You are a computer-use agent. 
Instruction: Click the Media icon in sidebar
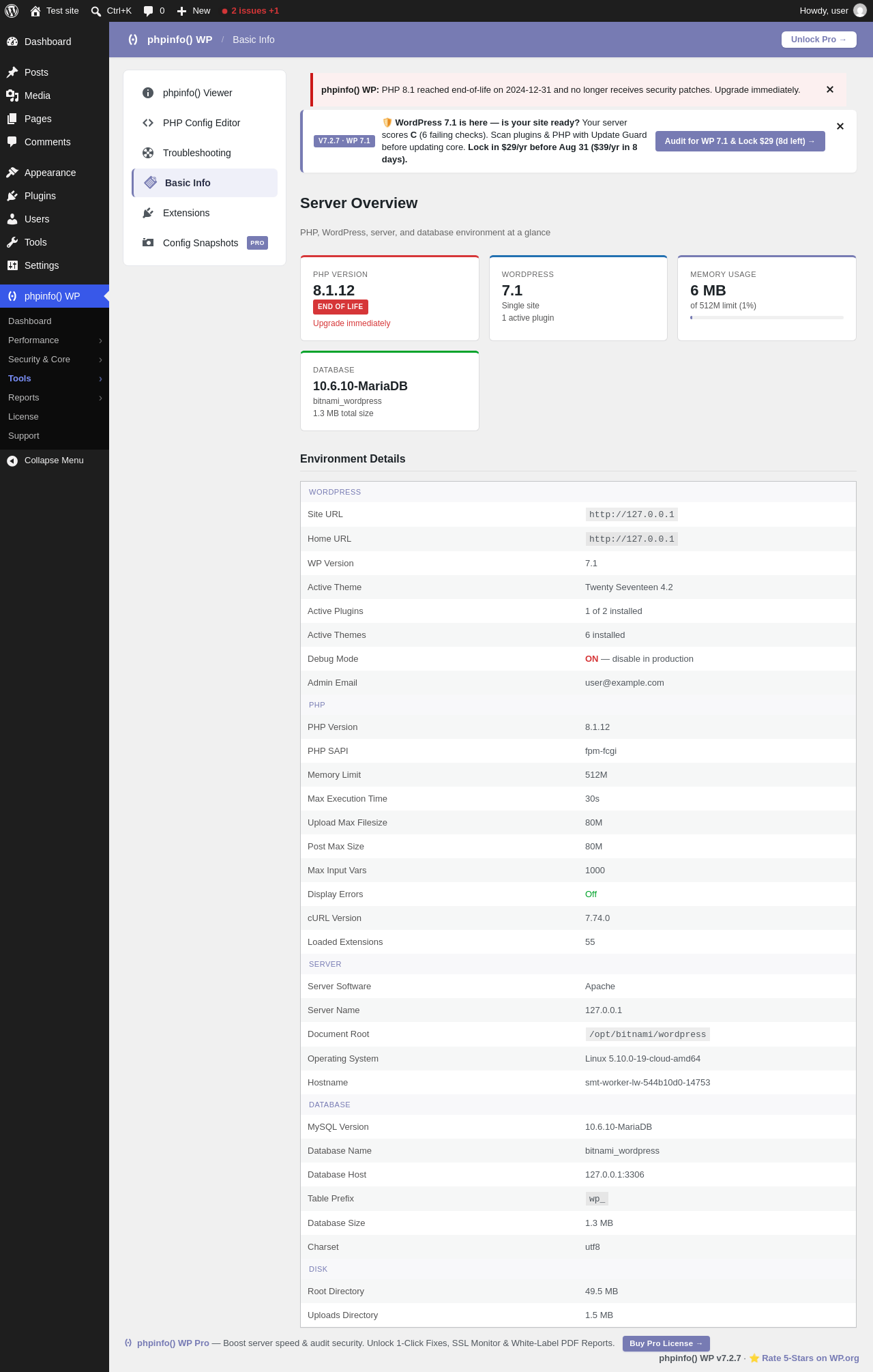12,96
